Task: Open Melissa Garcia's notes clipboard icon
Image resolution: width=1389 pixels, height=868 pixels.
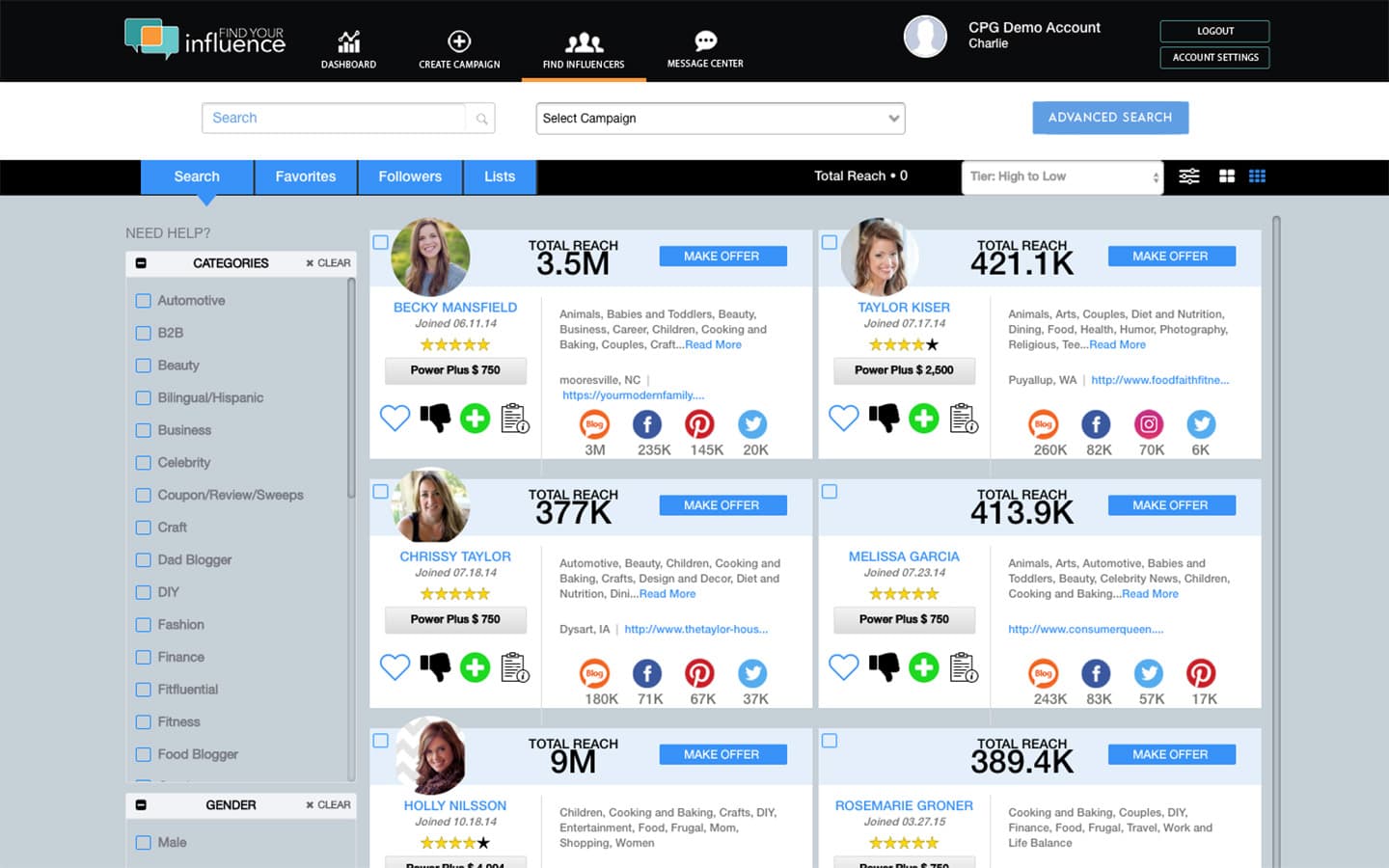Action: [962, 666]
